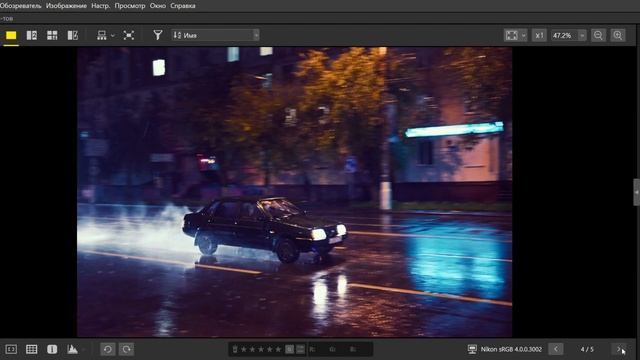Rotate image counterclockwise
This screenshot has height=360, width=640.
pyautogui.click(x=108, y=349)
